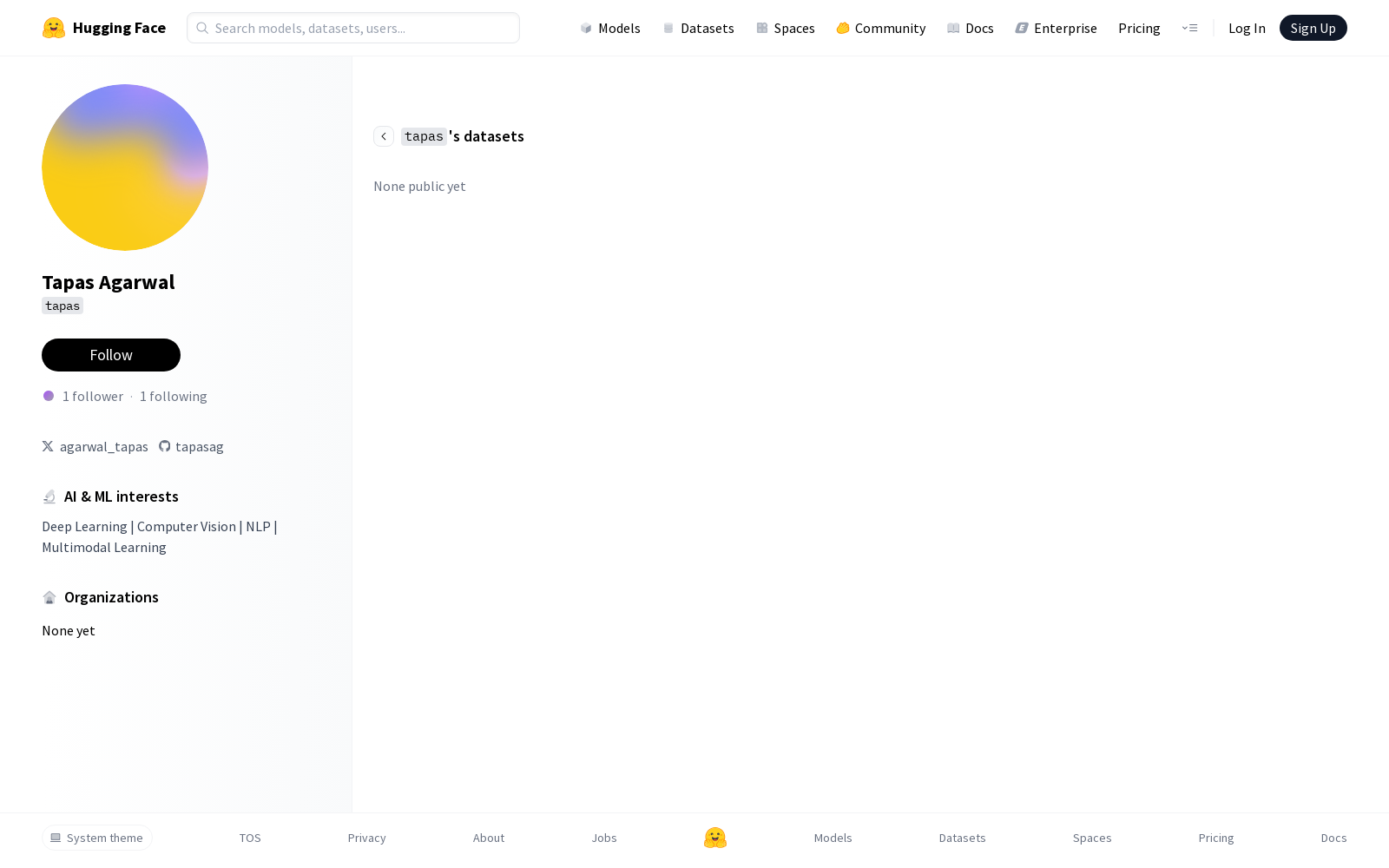View the 1 following list
Viewport: 1389px width, 868px height.
coord(174,397)
